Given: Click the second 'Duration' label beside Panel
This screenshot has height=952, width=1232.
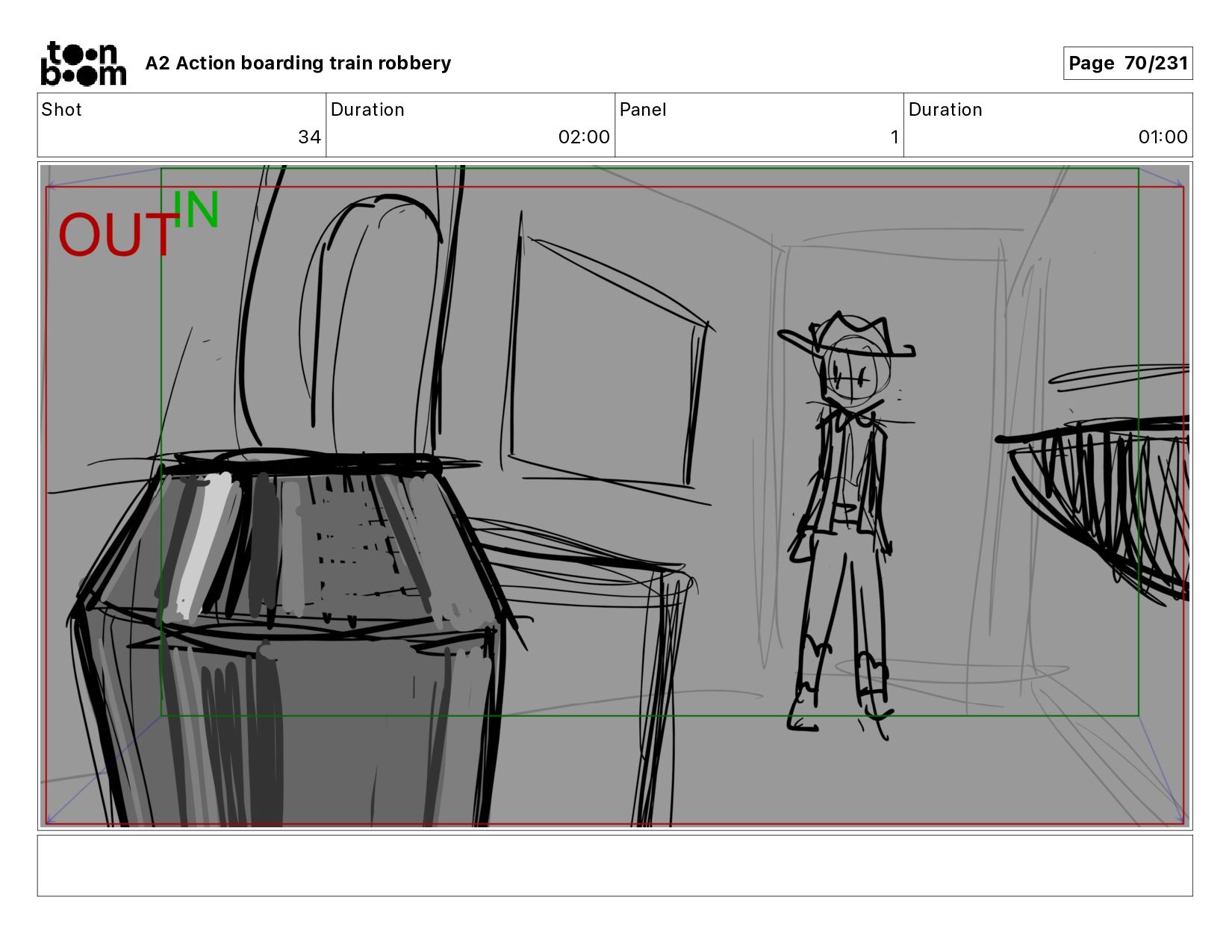Looking at the screenshot, I should tap(945, 110).
